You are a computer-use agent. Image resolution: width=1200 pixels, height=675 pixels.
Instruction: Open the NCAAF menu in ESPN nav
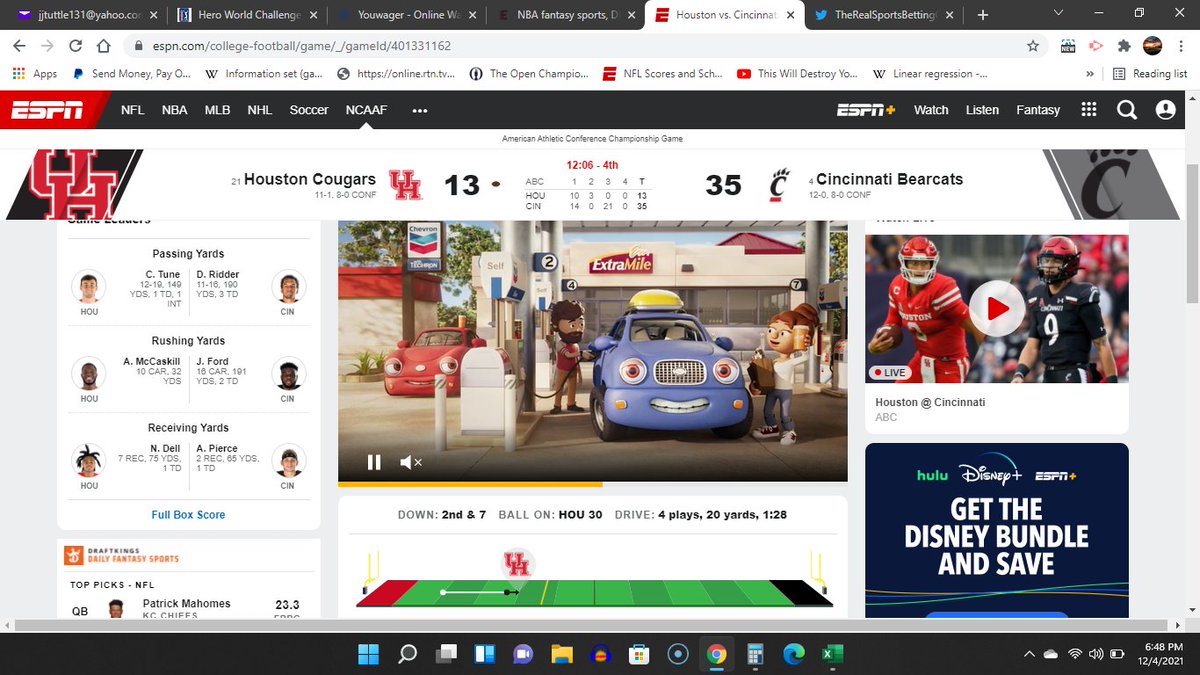[366, 110]
